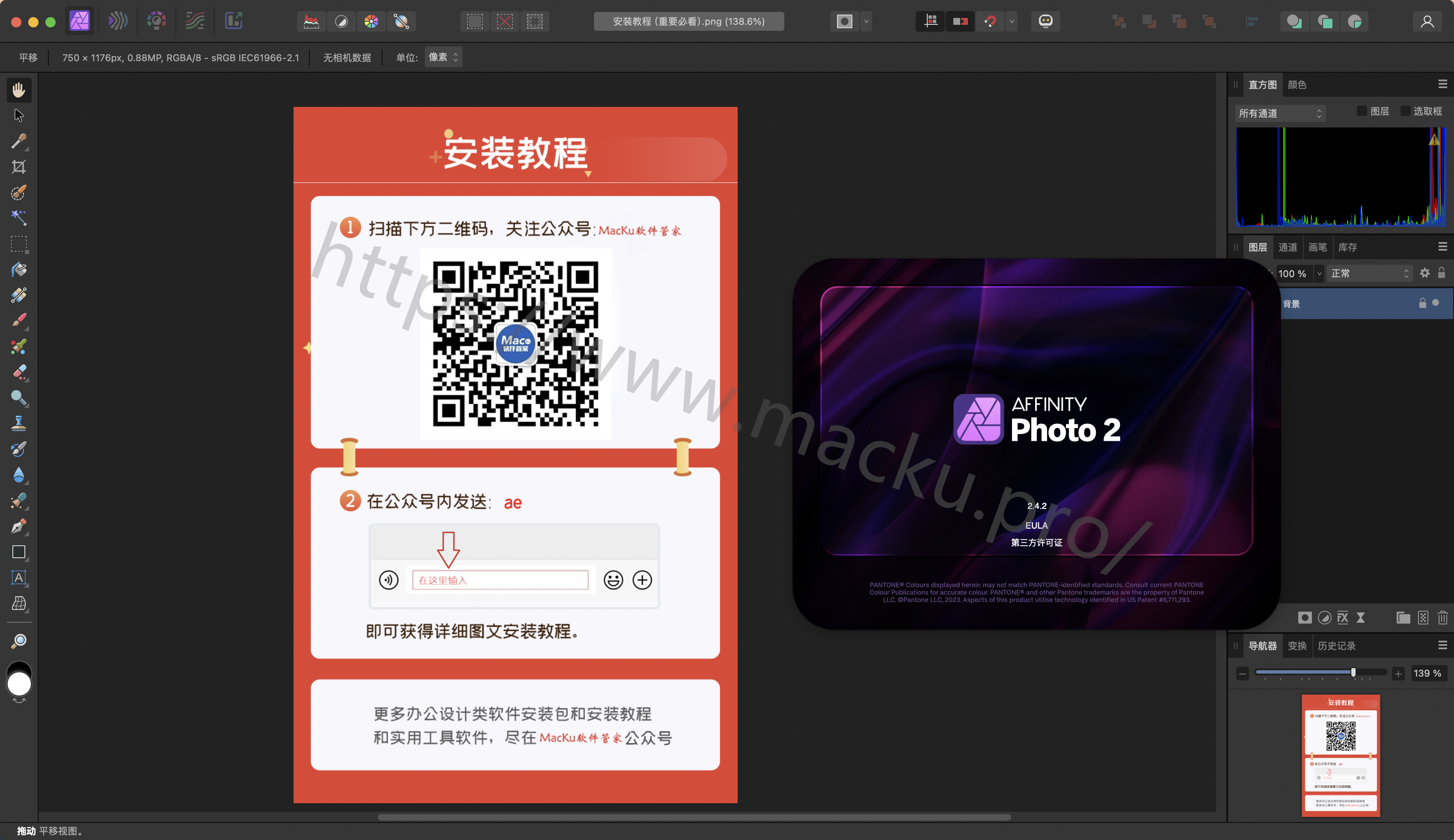Switch to the Tone Mapping persona
The image size is (1454, 840).
click(x=195, y=21)
